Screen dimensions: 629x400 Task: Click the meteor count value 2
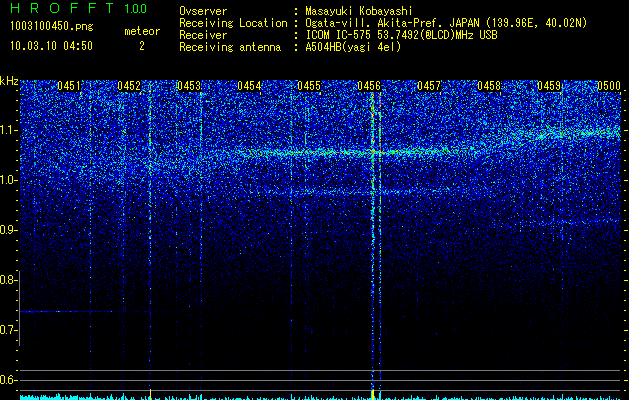(142, 46)
